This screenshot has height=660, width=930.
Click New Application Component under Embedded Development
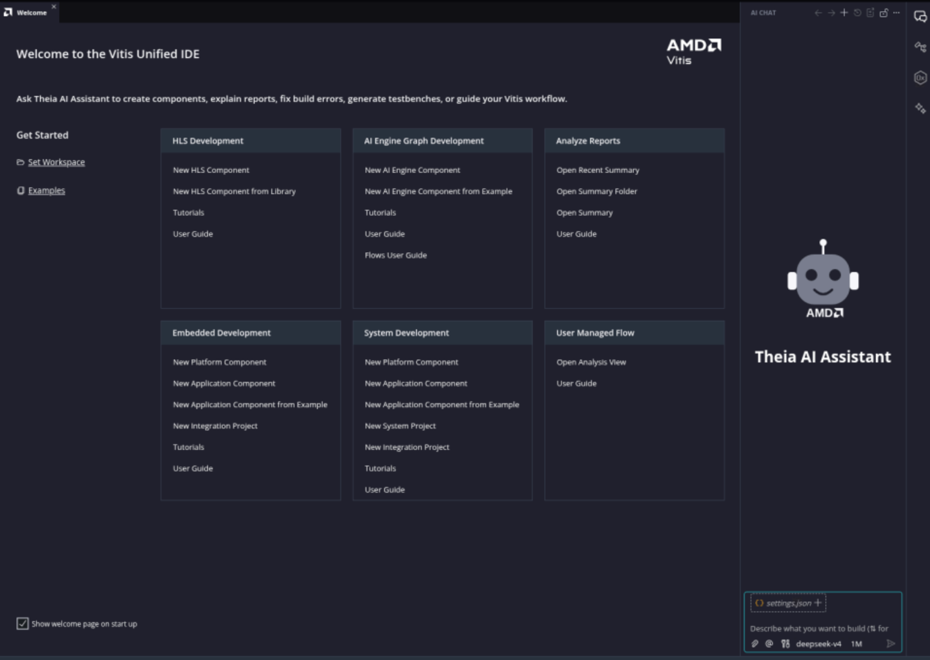click(224, 384)
